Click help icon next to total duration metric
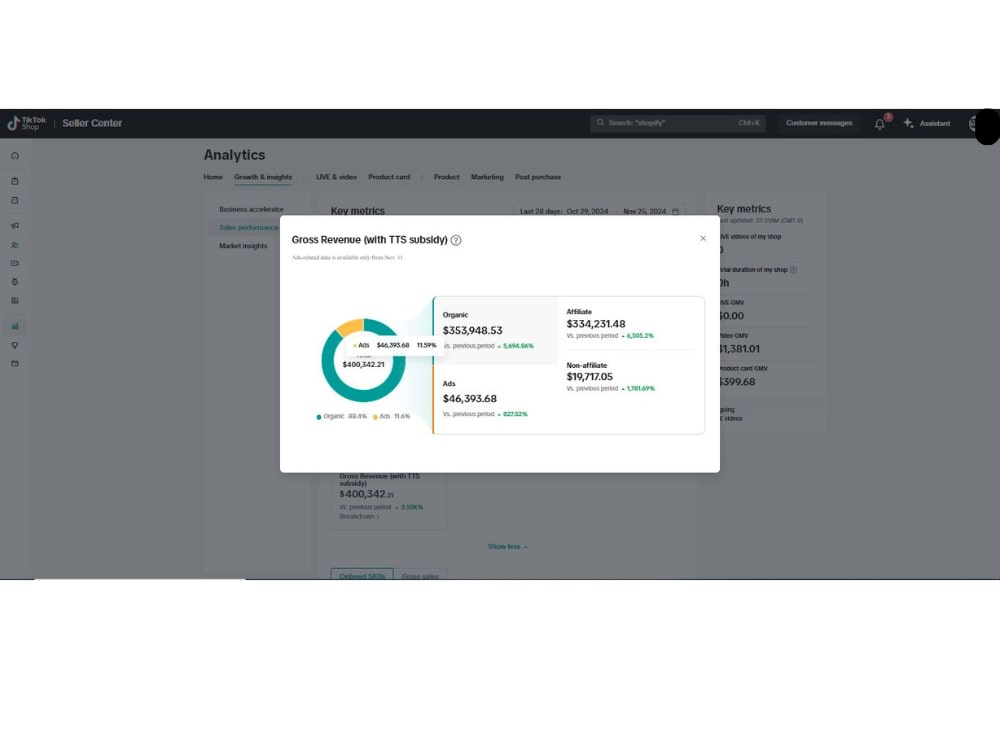The image size is (1000, 750). (793, 270)
